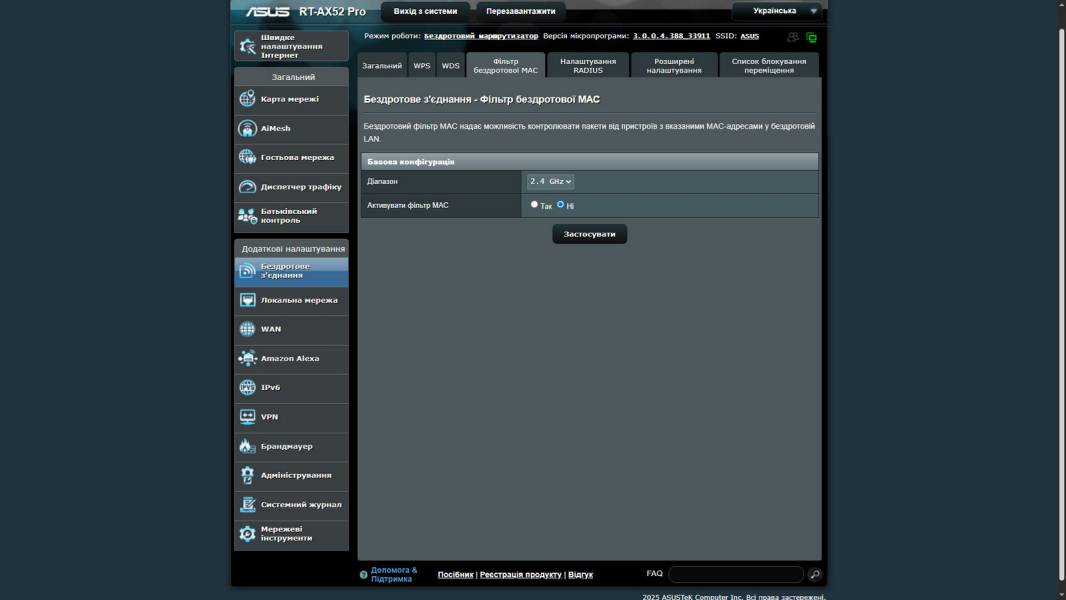Expand the Українська language dropdown
The height and width of the screenshot is (600, 1066).
[x=777, y=11]
